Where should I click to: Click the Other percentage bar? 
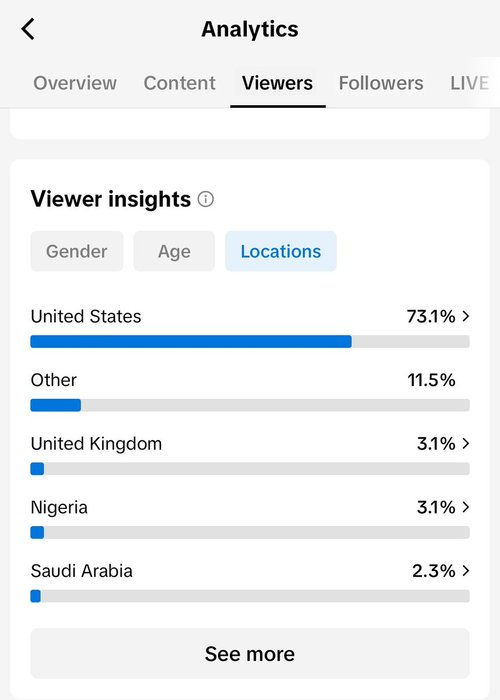250,405
